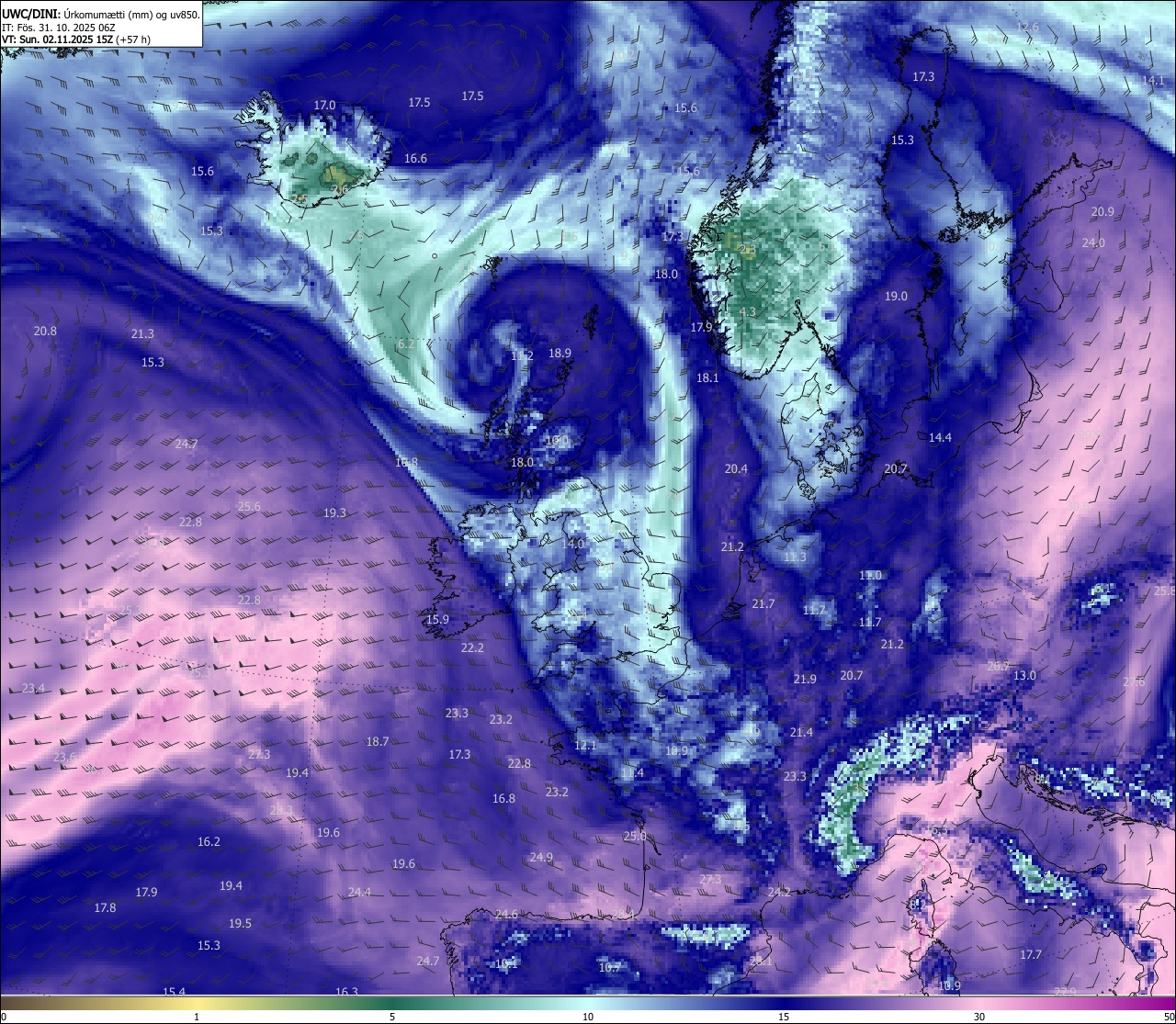Viewport: 1176px width, 1024px height.
Task: Click the 5 tick on the color scale
Action: click(392, 1017)
